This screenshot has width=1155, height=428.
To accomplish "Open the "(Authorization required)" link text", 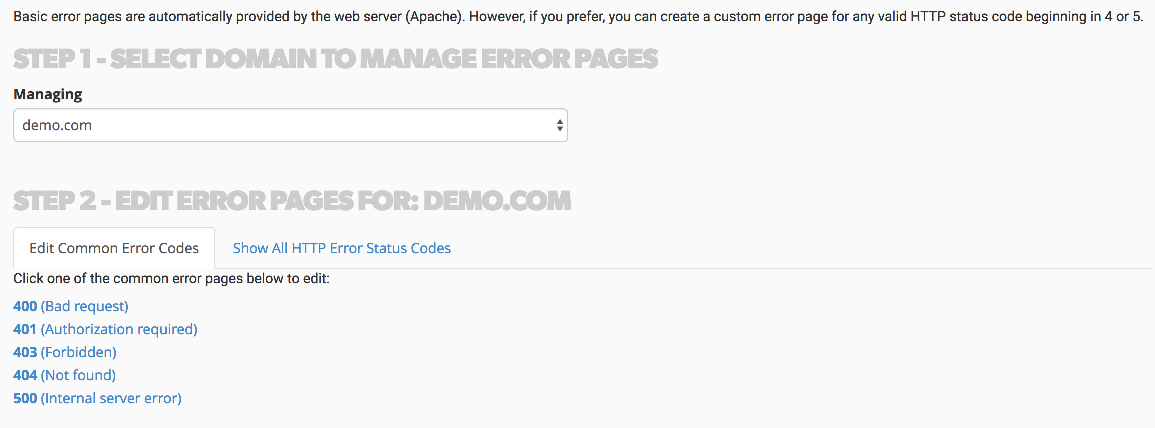I will pos(119,329).
